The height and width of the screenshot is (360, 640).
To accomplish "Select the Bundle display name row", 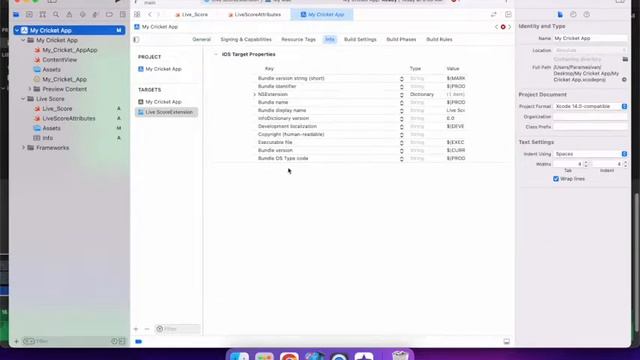I will 362,111.
